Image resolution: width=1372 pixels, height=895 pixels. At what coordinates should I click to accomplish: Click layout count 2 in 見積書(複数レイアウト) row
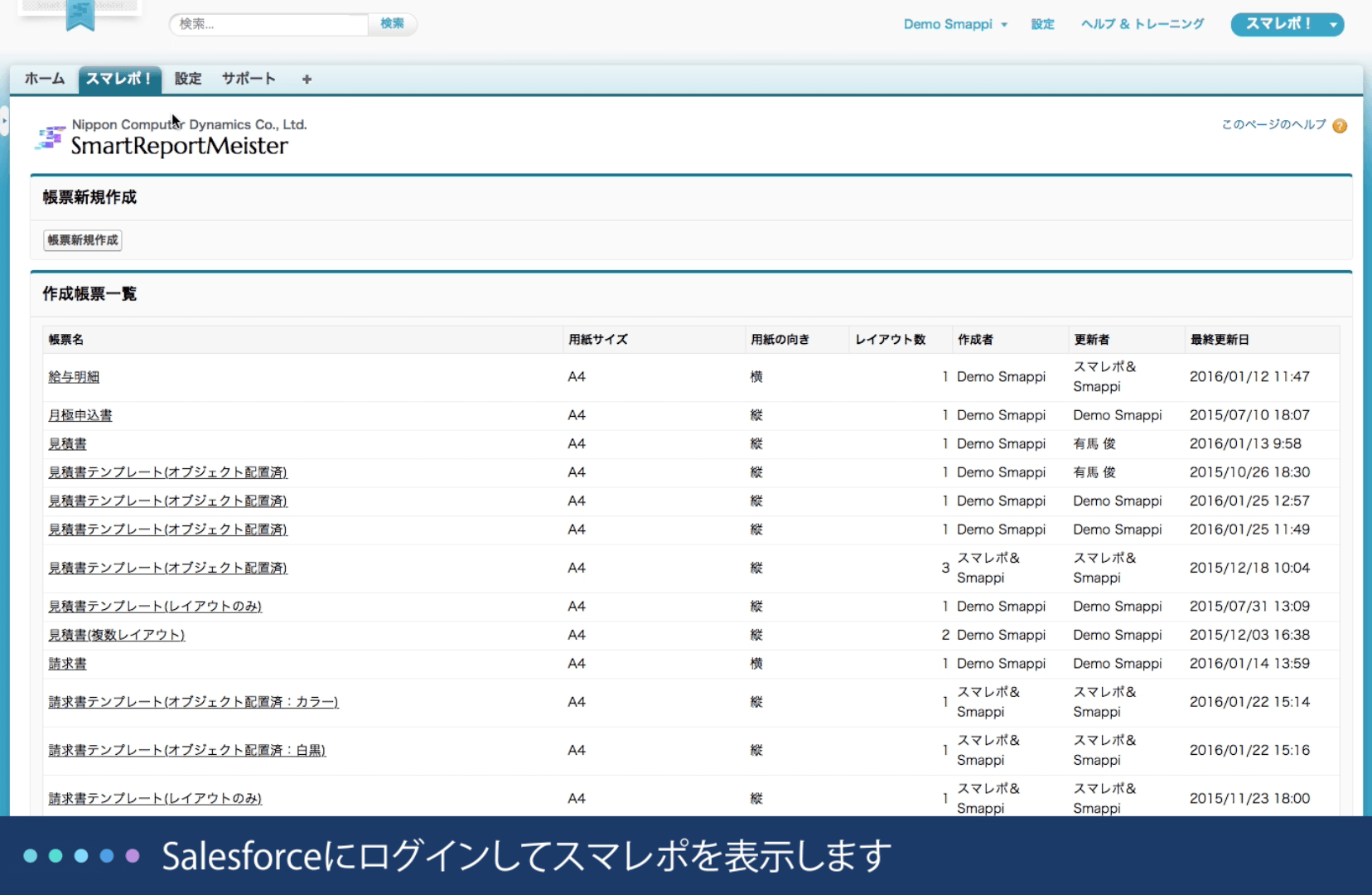pyautogui.click(x=945, y=635)
